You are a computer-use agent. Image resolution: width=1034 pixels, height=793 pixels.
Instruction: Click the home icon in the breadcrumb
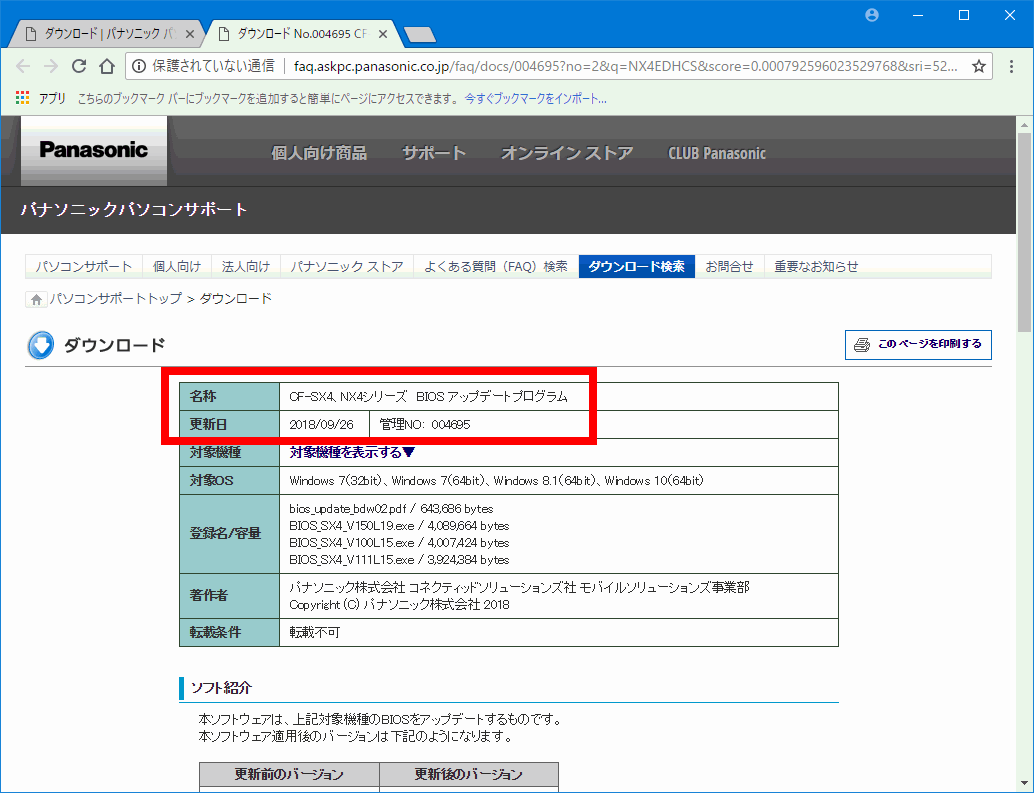click(35, 298)
